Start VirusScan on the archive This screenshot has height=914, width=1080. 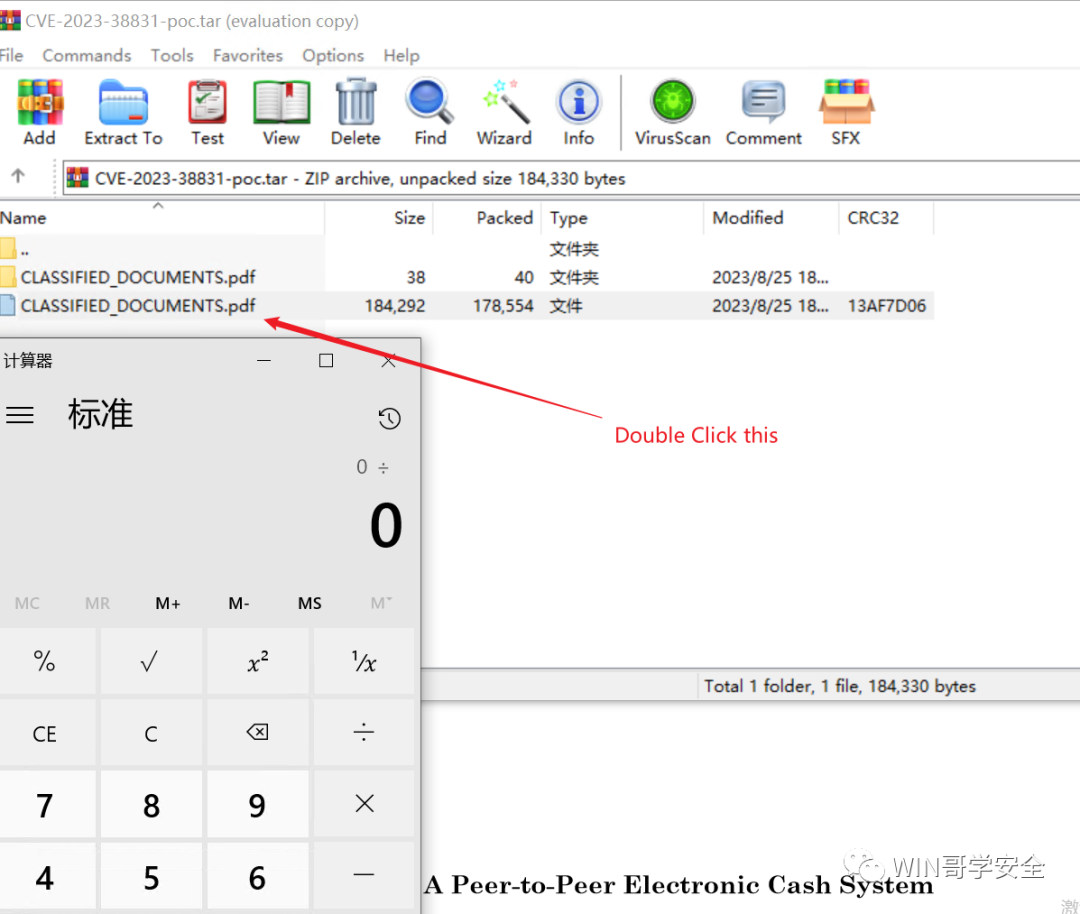pyautogui.click(x=672, y=112)
